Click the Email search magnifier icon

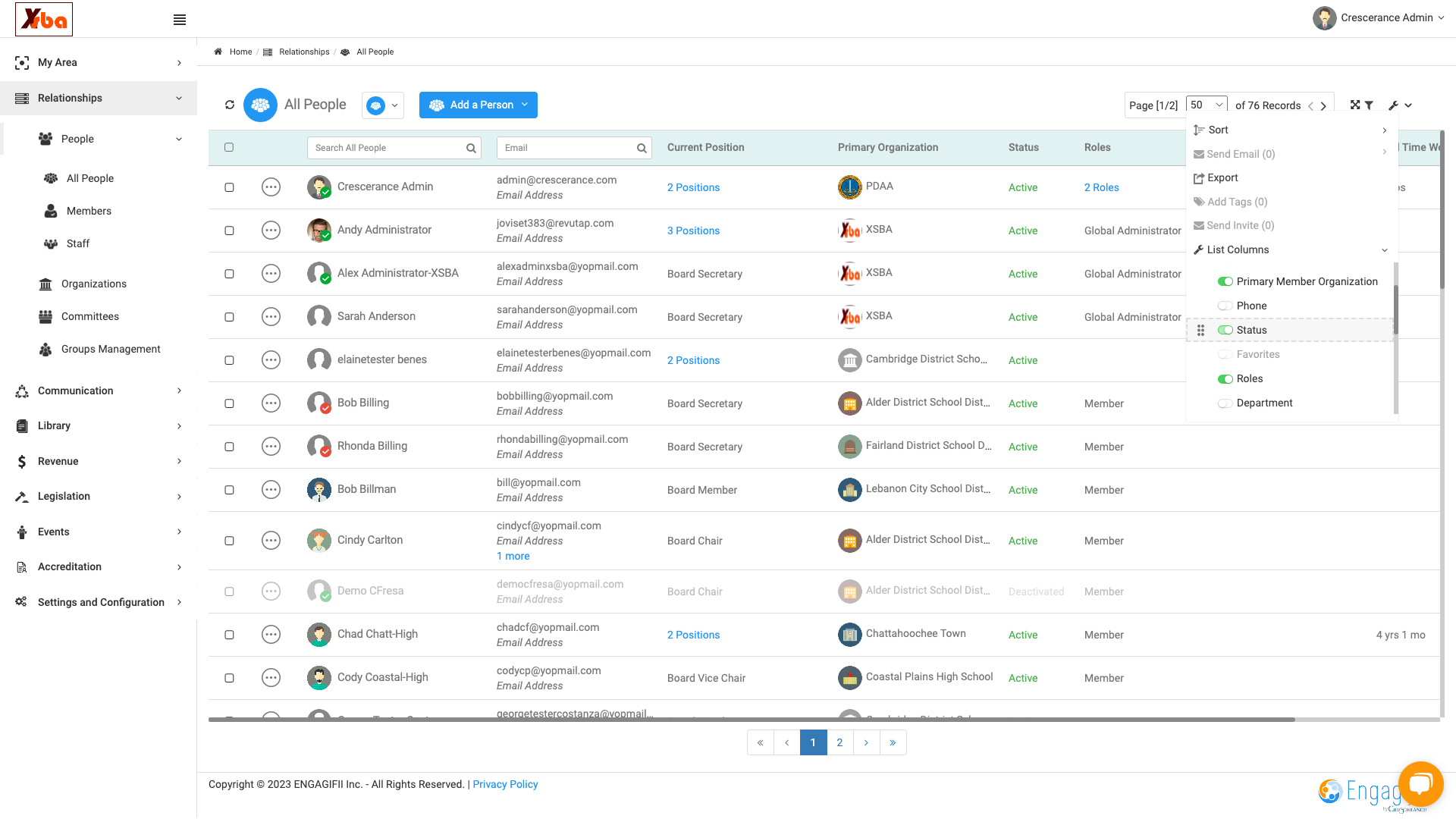tap(642, 148)
